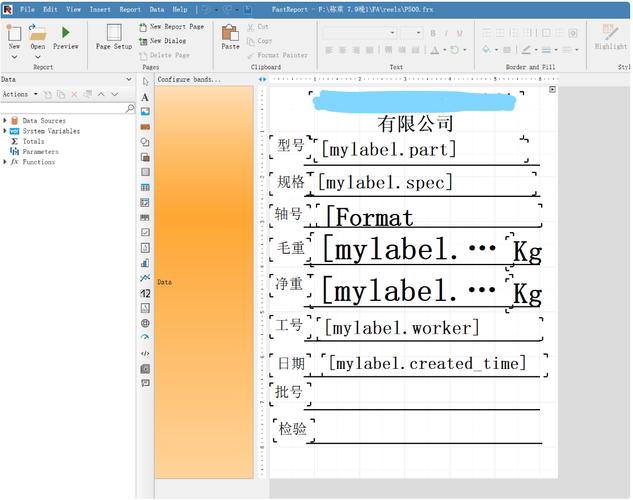Toggle Italic text formatting
Image resolution: width=633 pixels, height=500 pixels.
446,33
